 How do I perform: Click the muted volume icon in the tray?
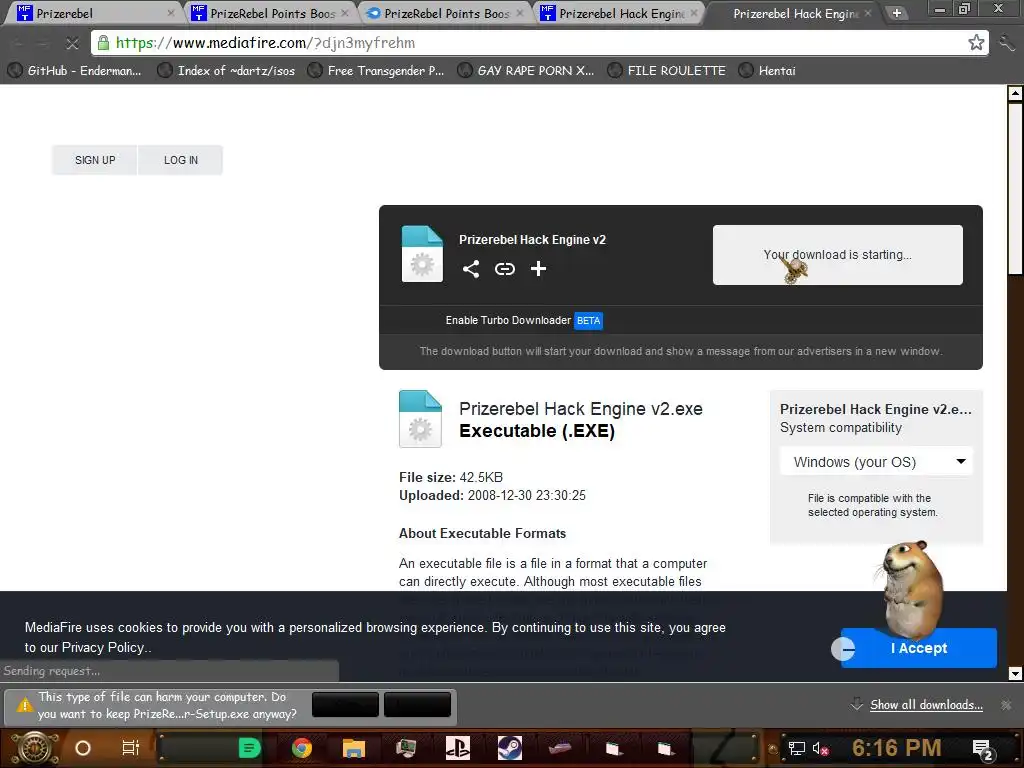click(x=820, y=748)
